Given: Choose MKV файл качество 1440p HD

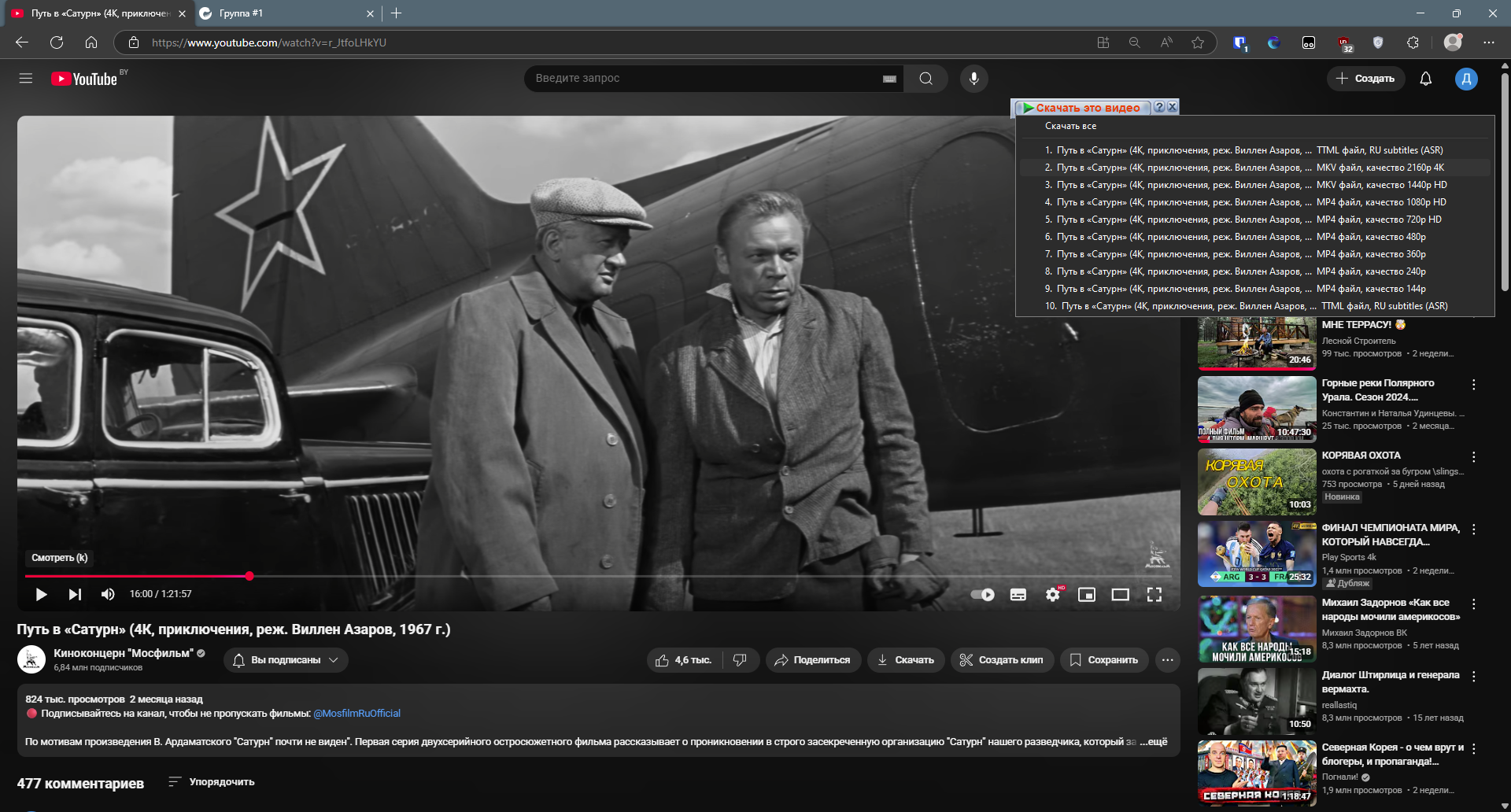Looking at the screenshot, I should (1255, 185).
